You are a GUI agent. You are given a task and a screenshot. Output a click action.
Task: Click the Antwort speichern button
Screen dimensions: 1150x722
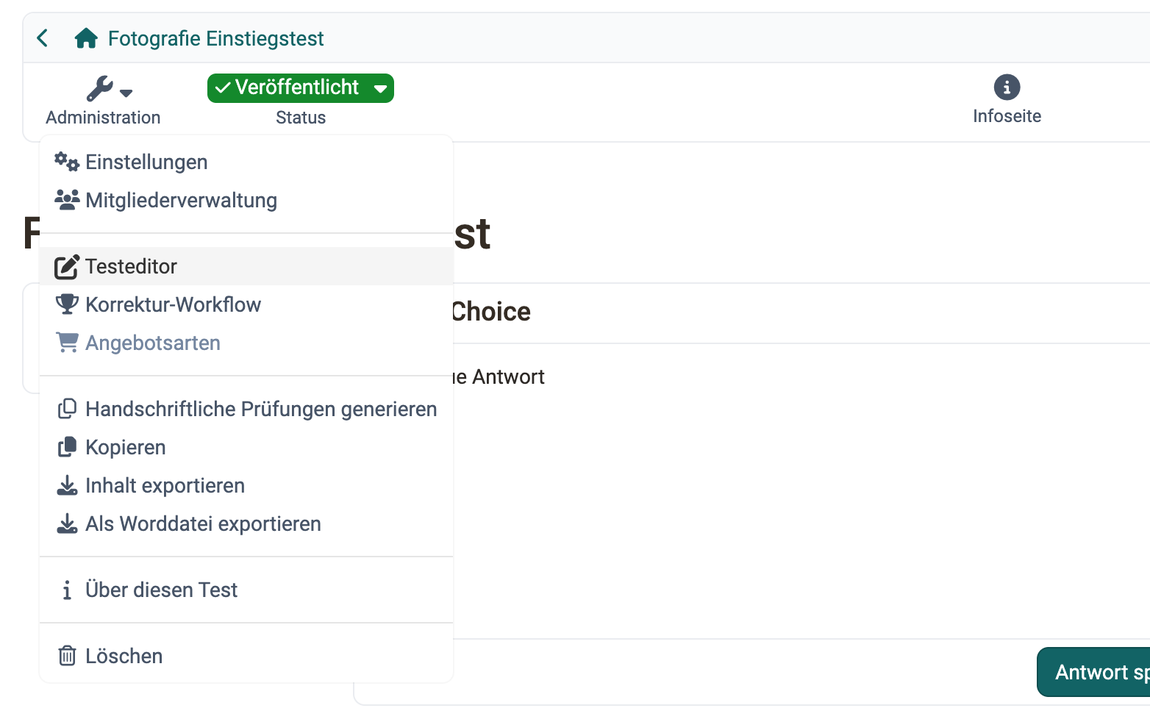click(x=1094, y=672)
